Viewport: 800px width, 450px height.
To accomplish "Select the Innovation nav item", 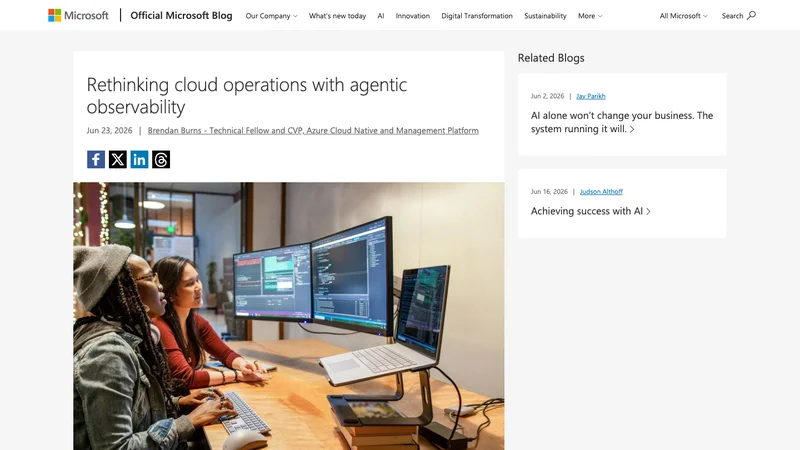I will (x=413, y=16).
